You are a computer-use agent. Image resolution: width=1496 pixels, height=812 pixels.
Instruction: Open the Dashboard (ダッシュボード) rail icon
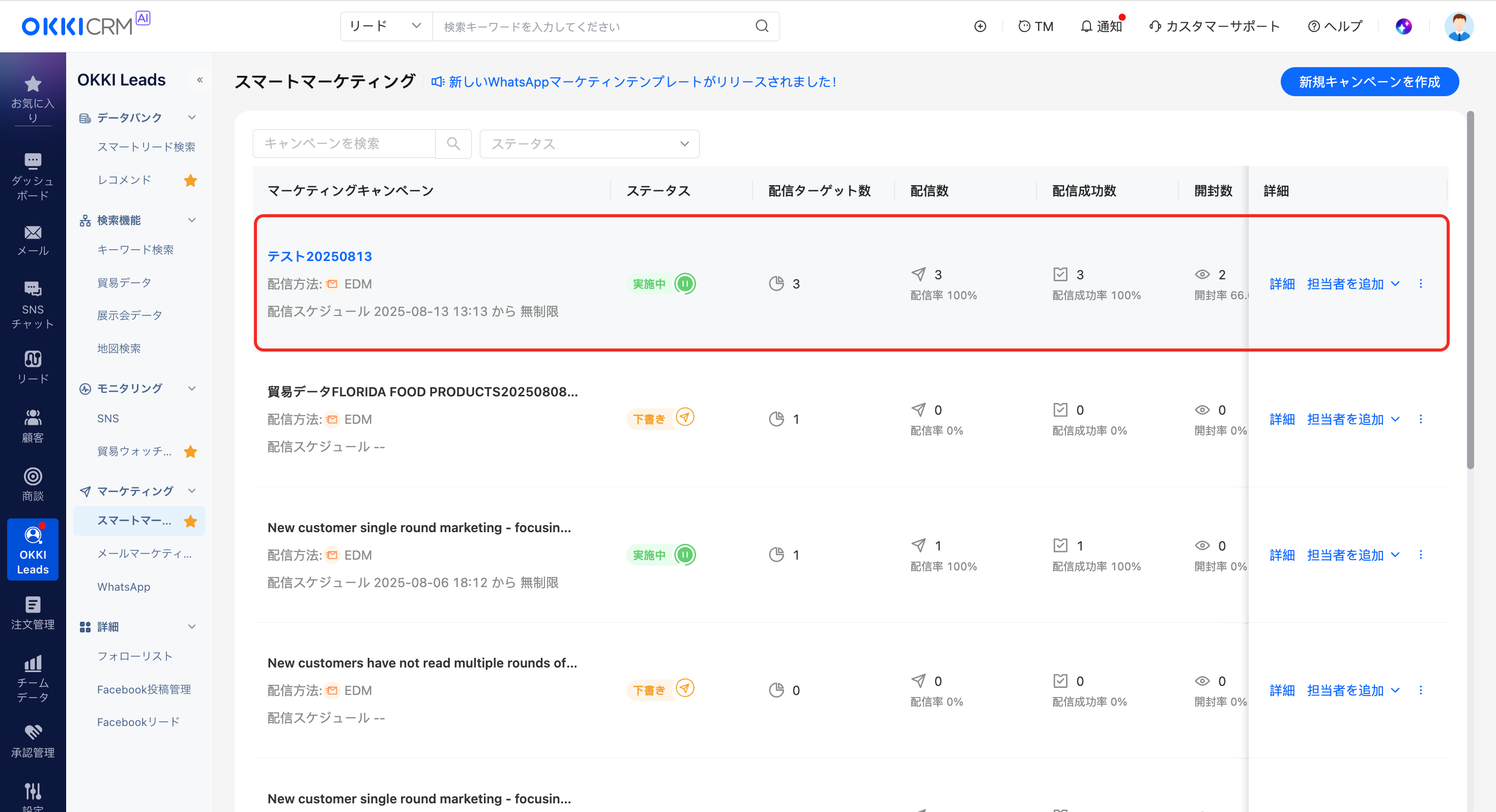tap(33, 177)
